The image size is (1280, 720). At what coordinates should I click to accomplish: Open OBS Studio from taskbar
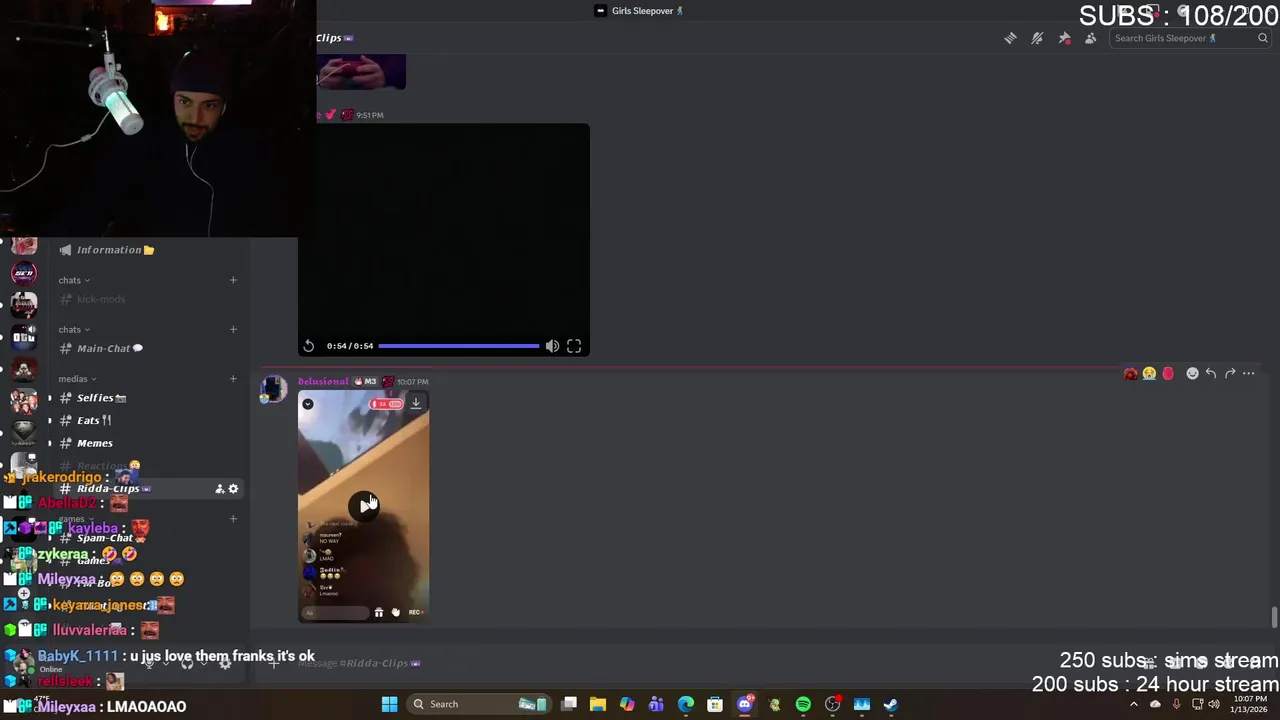tap(833, 704)
